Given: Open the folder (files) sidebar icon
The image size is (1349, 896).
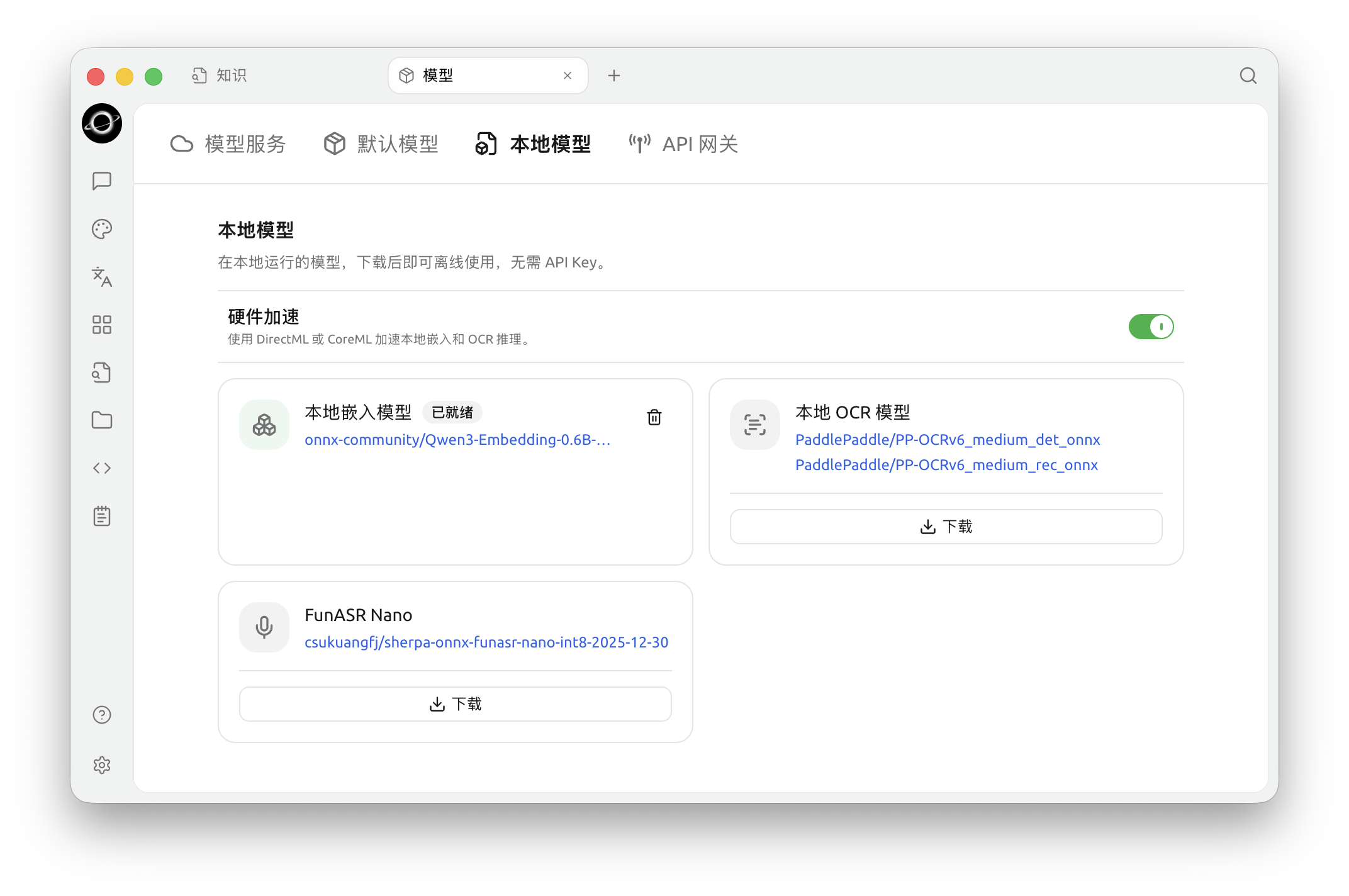Looking at the screenshot, I should [101, 420].
